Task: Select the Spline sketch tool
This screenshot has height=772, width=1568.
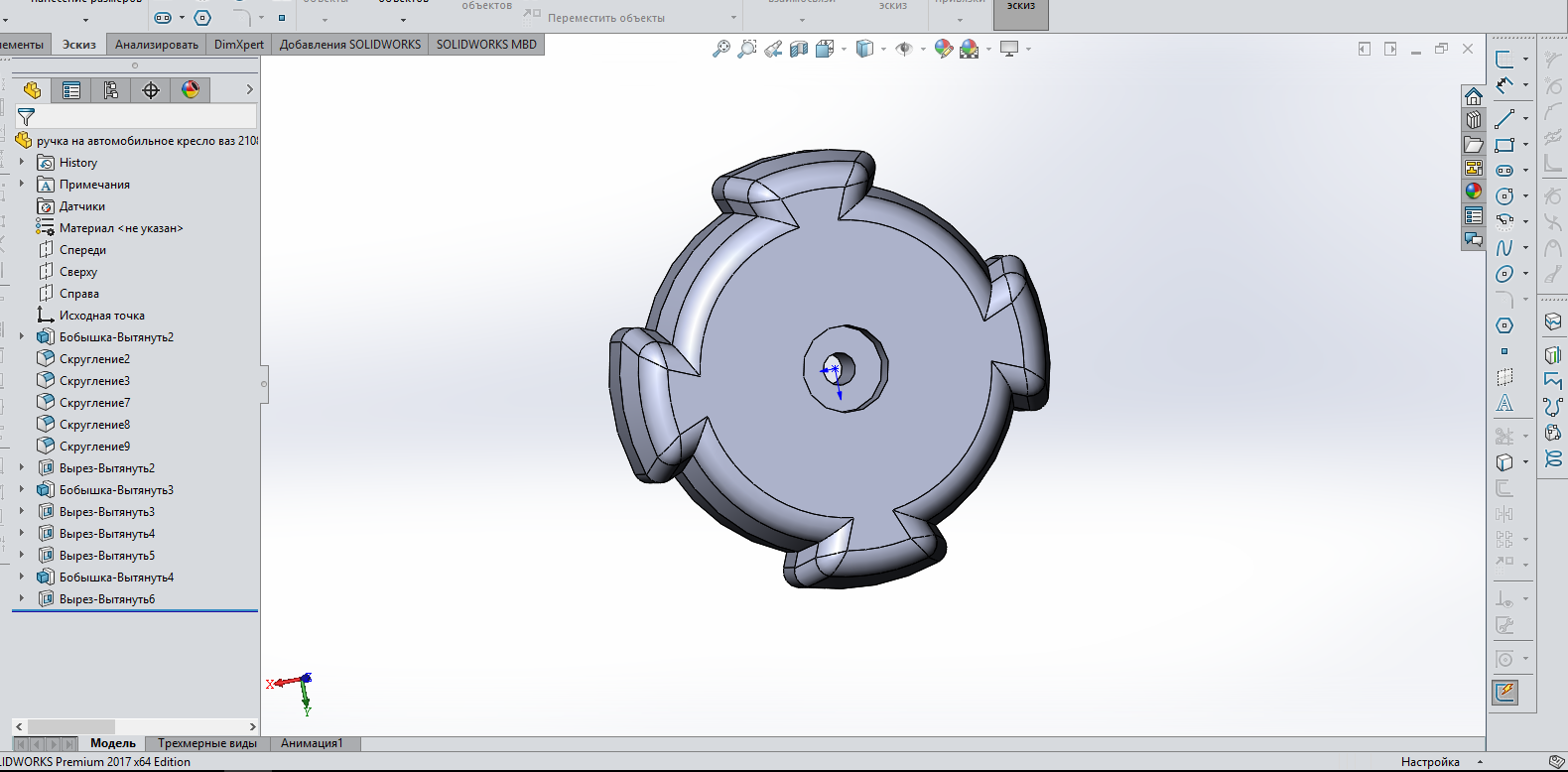Action: (1504, 248)
